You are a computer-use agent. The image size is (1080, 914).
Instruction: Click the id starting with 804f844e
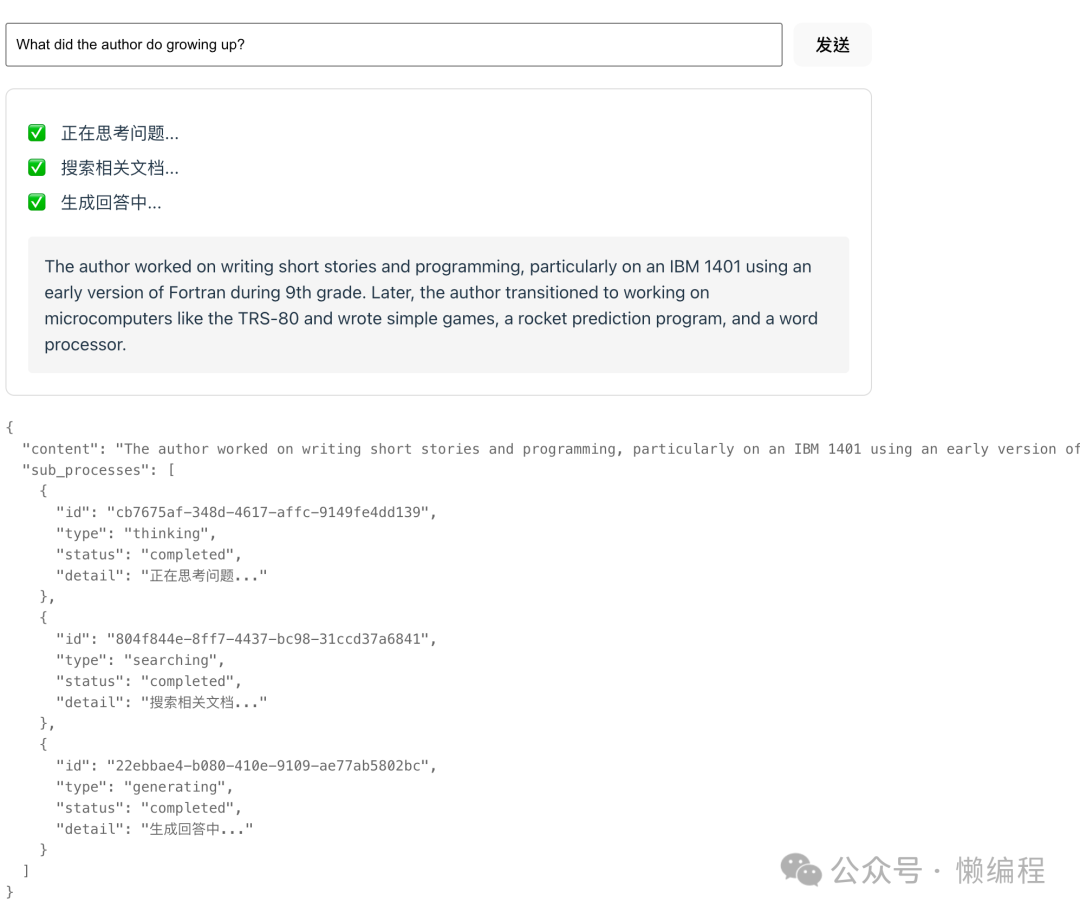[x=271, y=639]
